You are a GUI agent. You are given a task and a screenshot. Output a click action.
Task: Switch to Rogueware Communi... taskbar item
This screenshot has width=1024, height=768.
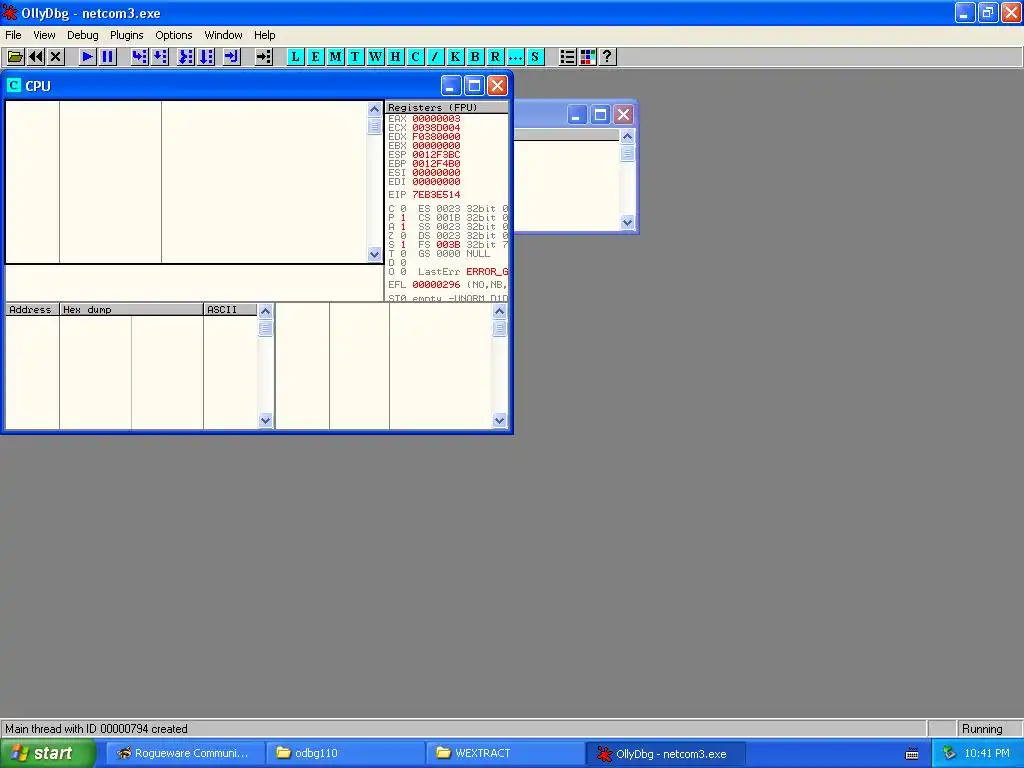point(185,754)
